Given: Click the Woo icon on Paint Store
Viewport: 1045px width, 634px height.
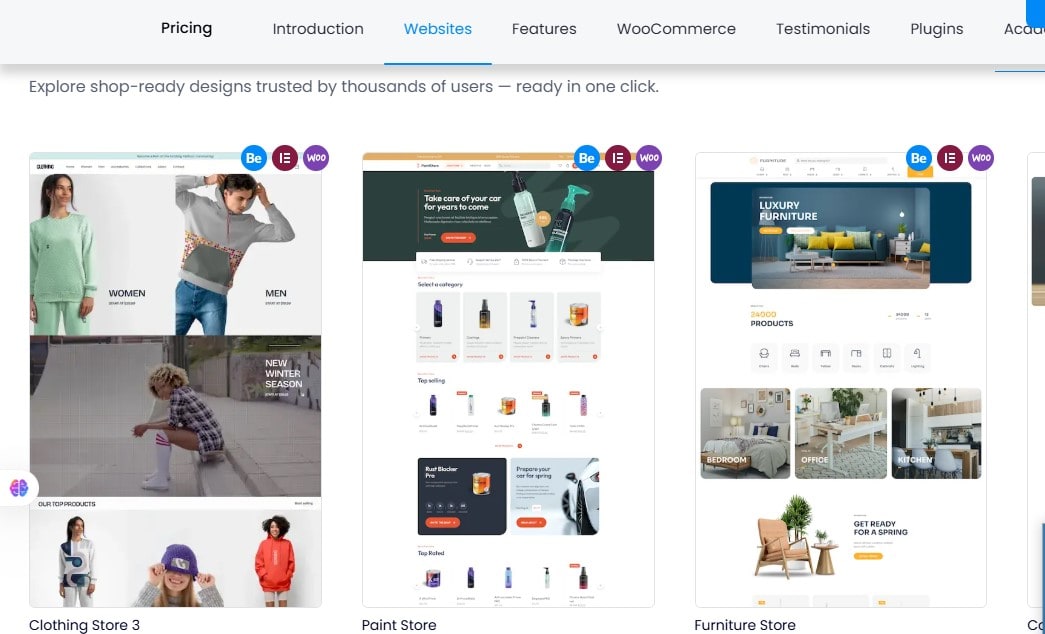Looking at the screenshot, I should click(x=648, y=158).
